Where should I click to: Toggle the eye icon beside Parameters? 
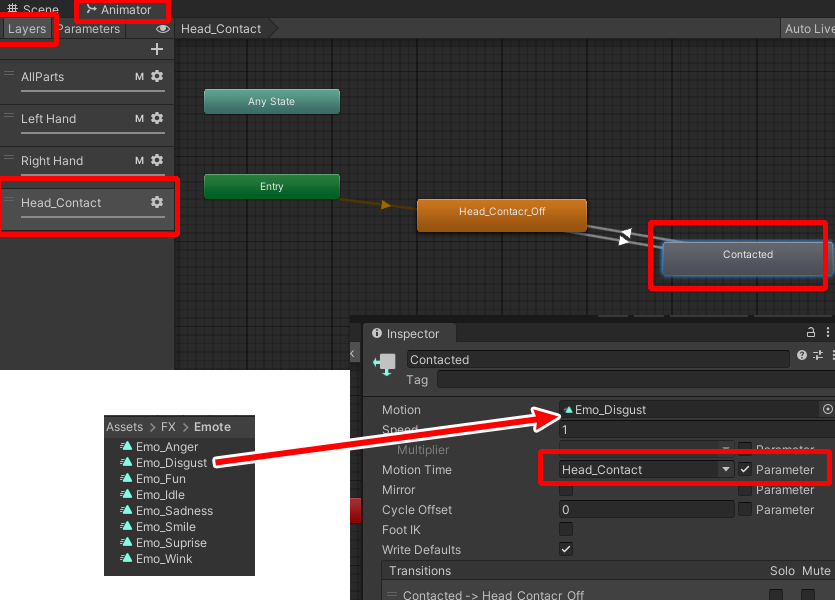pos(162,29)
